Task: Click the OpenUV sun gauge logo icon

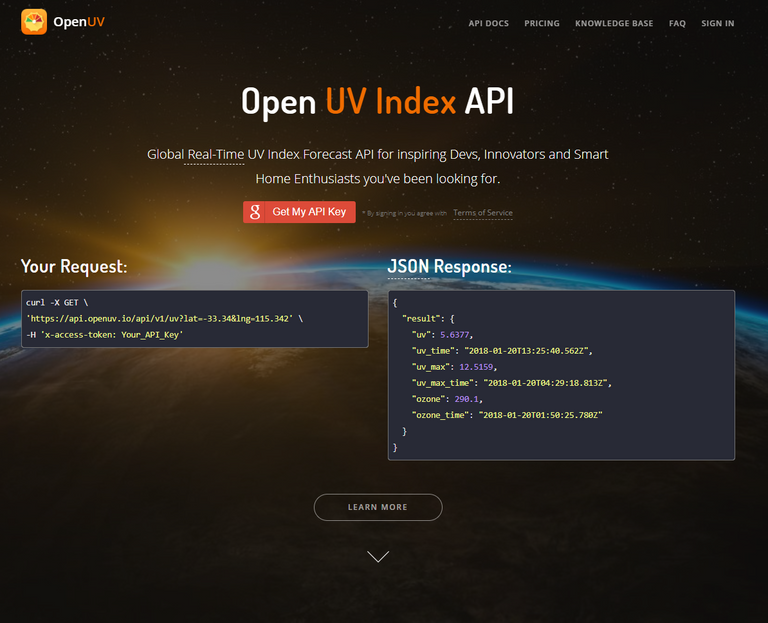Action: [x=34, y=22]
